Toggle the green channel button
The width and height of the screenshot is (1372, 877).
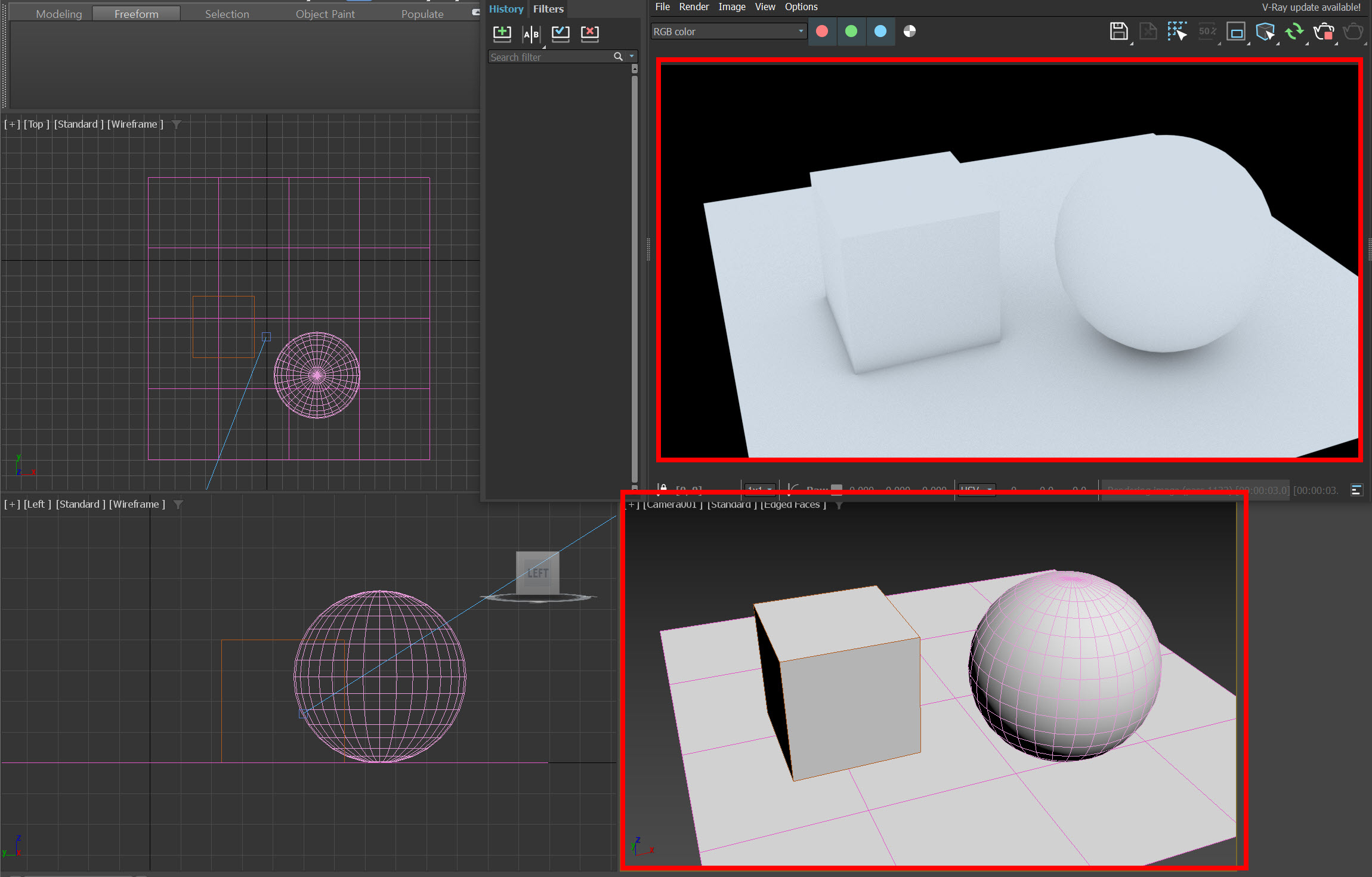coord(851,32)
